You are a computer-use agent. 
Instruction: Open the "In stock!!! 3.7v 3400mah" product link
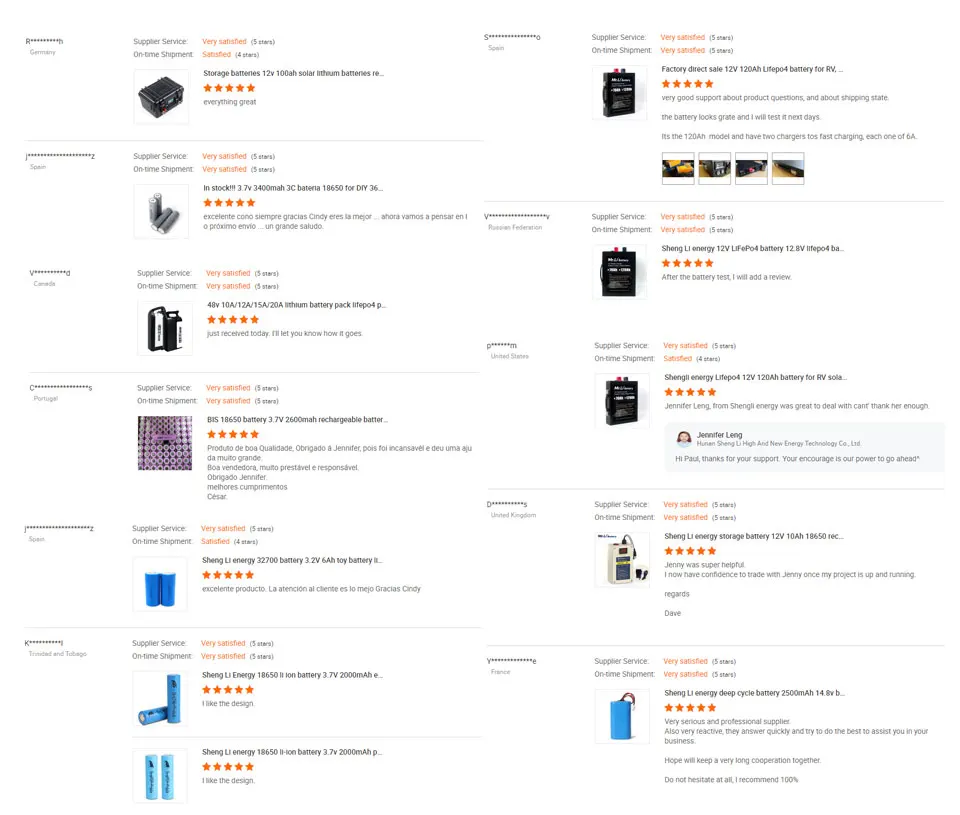pos(293,188)
